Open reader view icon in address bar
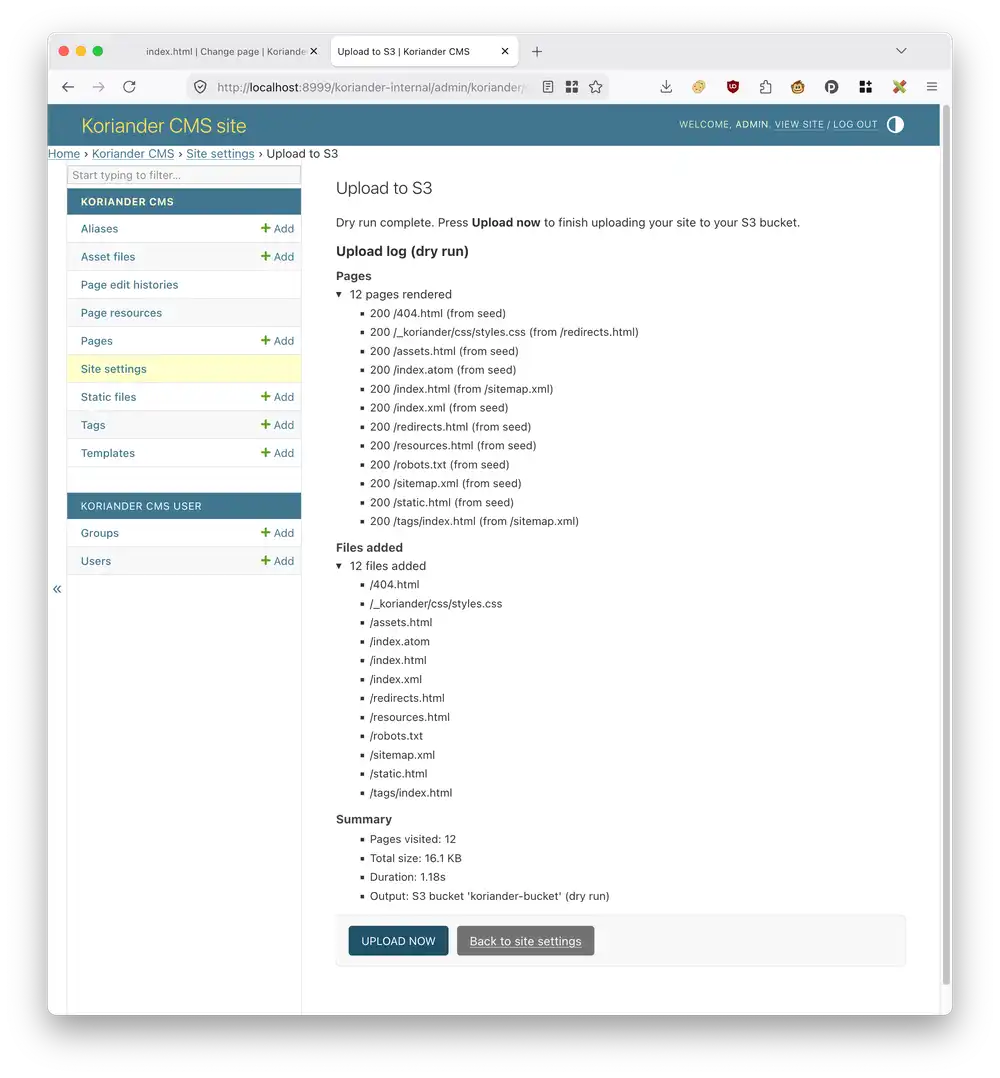This screenshot has height=1078, width=1000. tap(548, 87)
